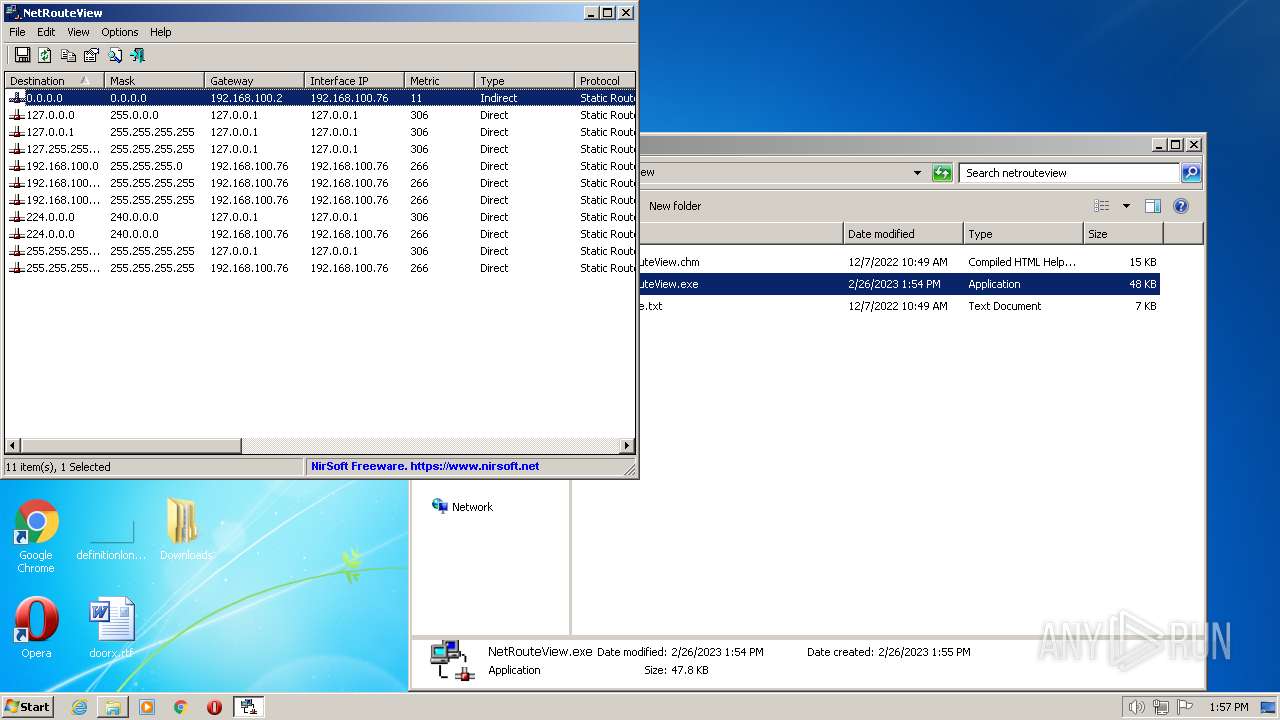Select the 127.0.0.1 destination route row

(x=320, y=132)
